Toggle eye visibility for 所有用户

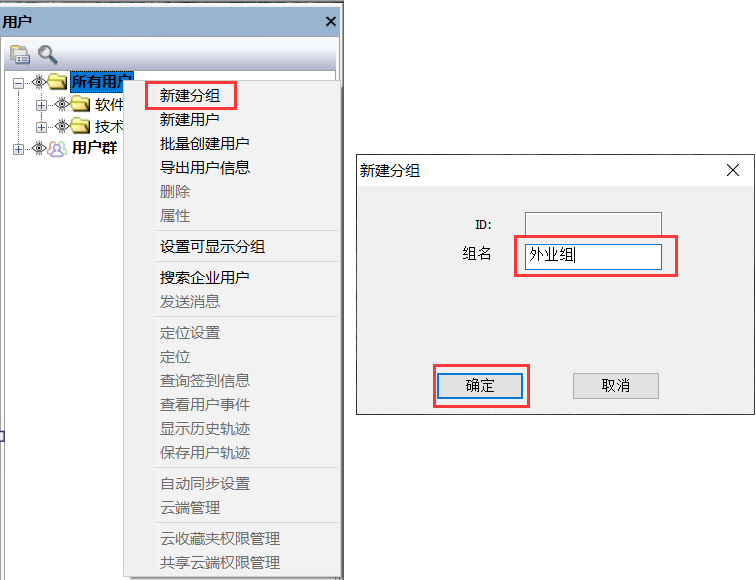pos(39,82)
